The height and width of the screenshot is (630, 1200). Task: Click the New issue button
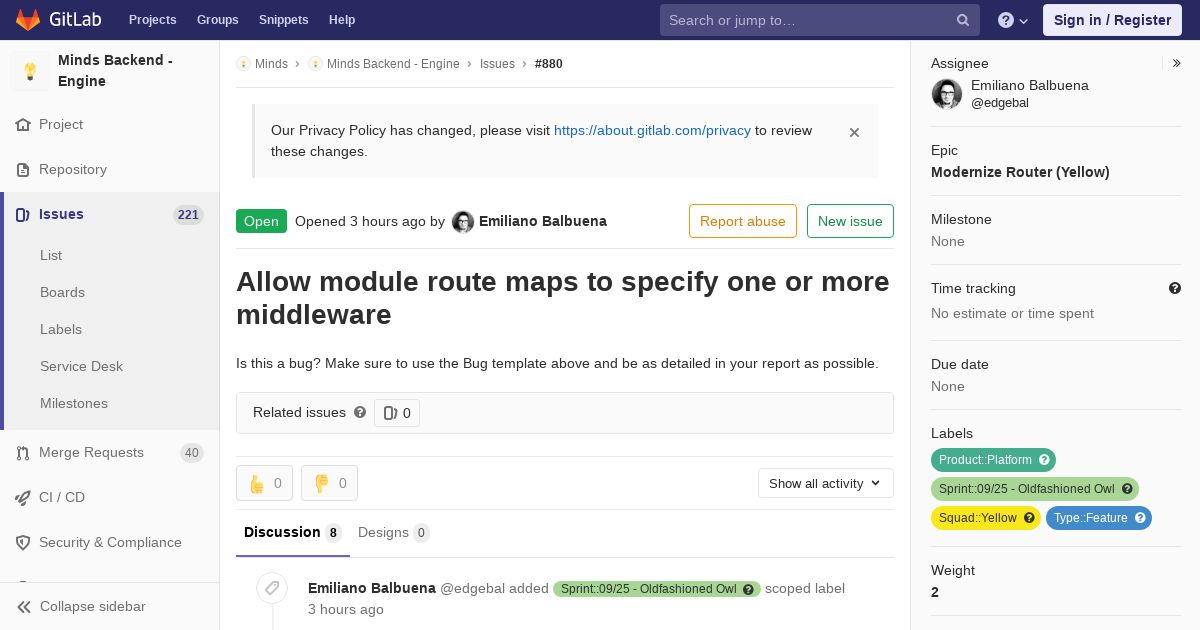pos(850,221)
